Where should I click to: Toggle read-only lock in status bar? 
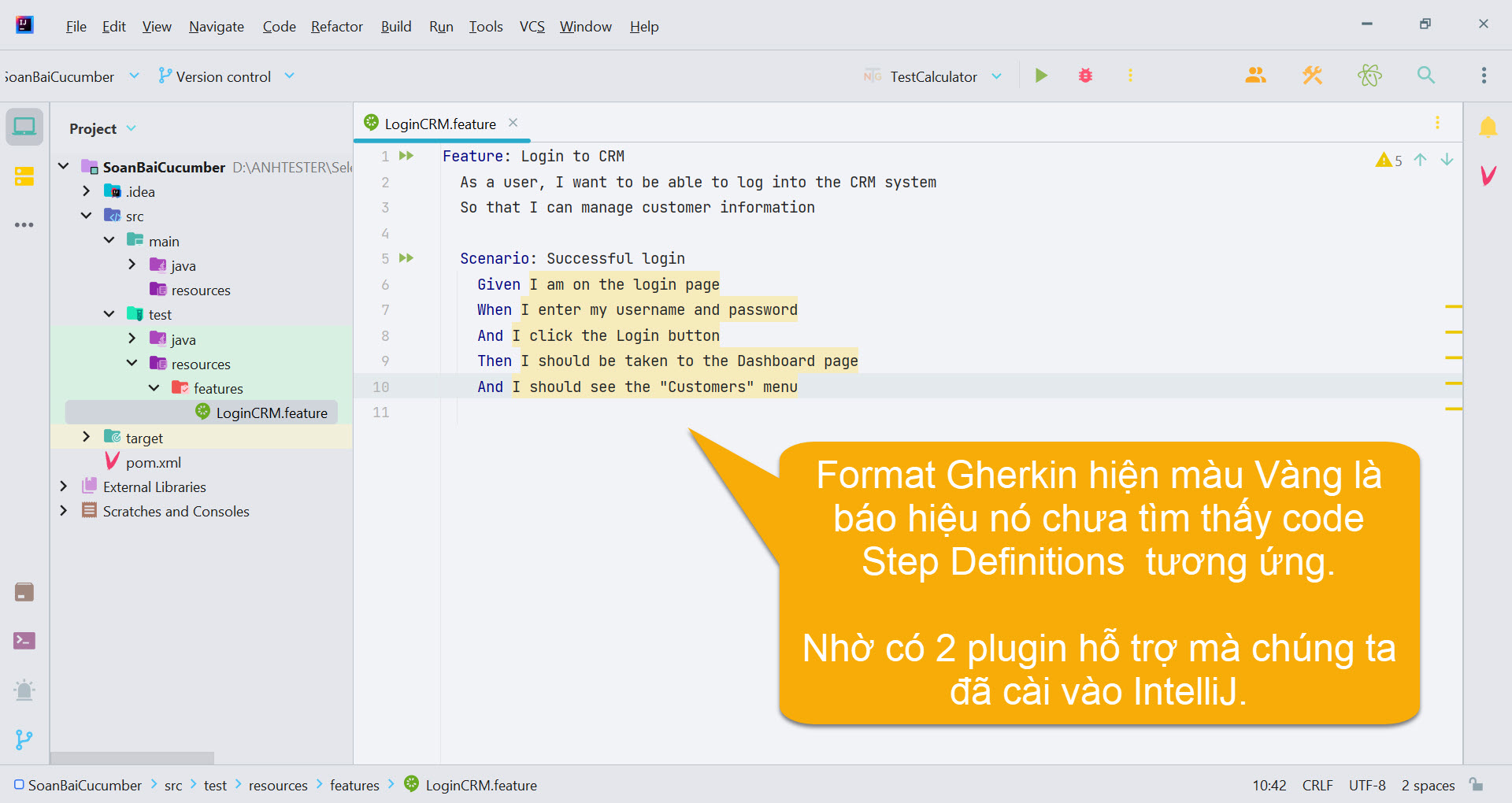pos(1477,785)
